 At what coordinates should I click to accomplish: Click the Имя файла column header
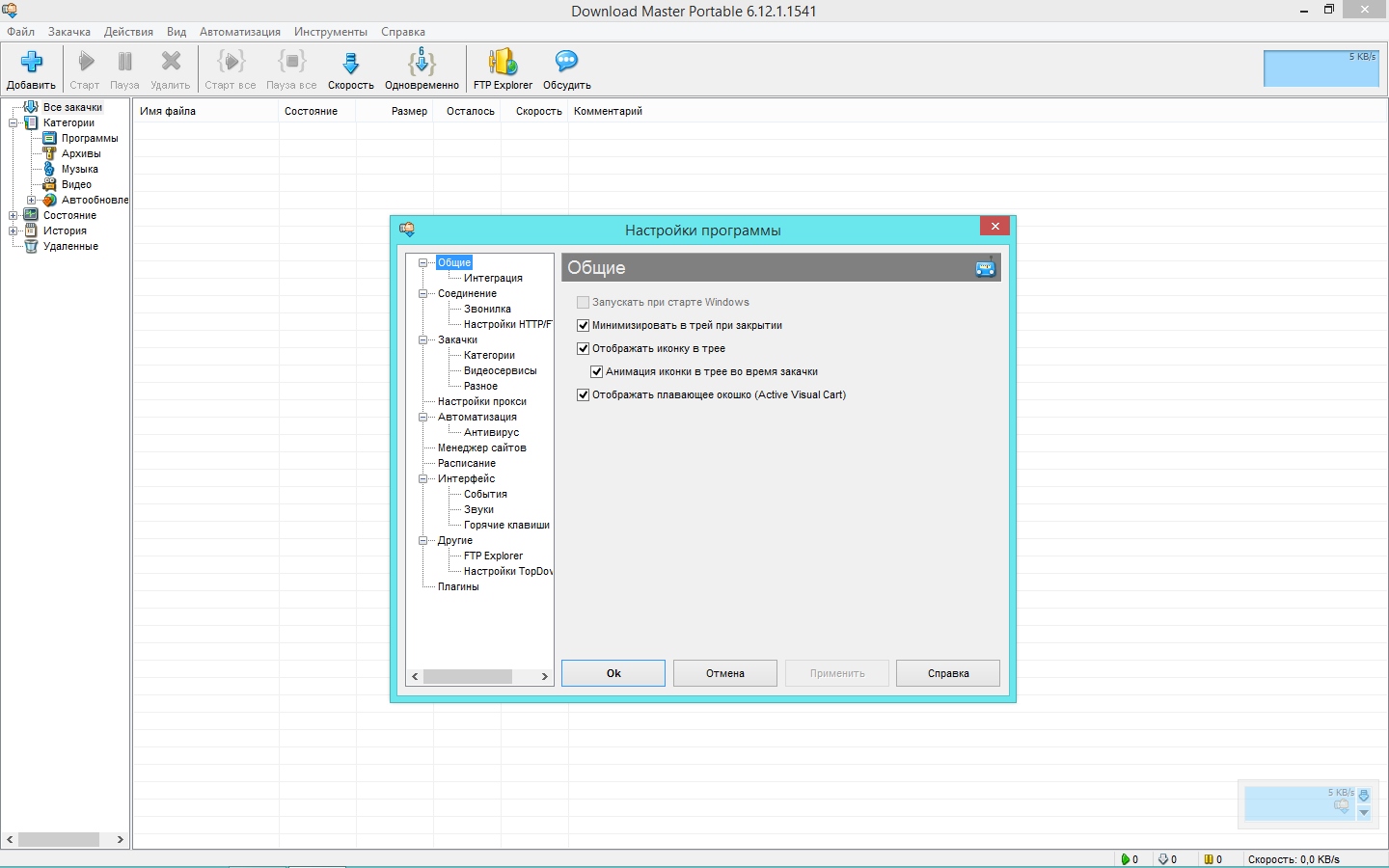coord(206,111)
